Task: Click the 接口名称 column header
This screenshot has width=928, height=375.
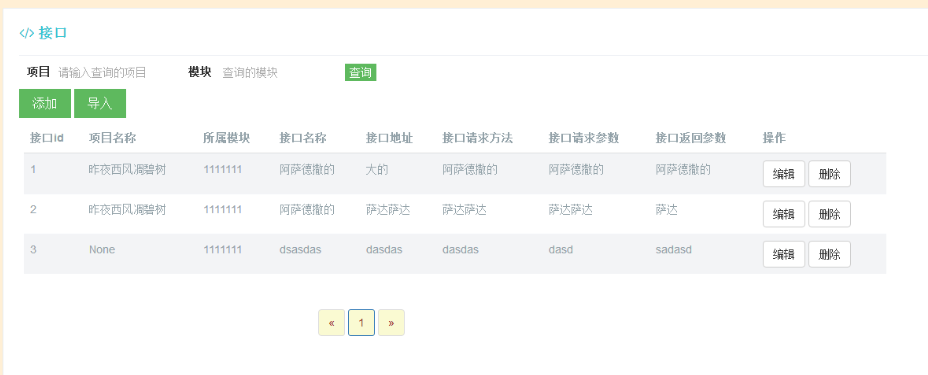Action: pos(303,138)
